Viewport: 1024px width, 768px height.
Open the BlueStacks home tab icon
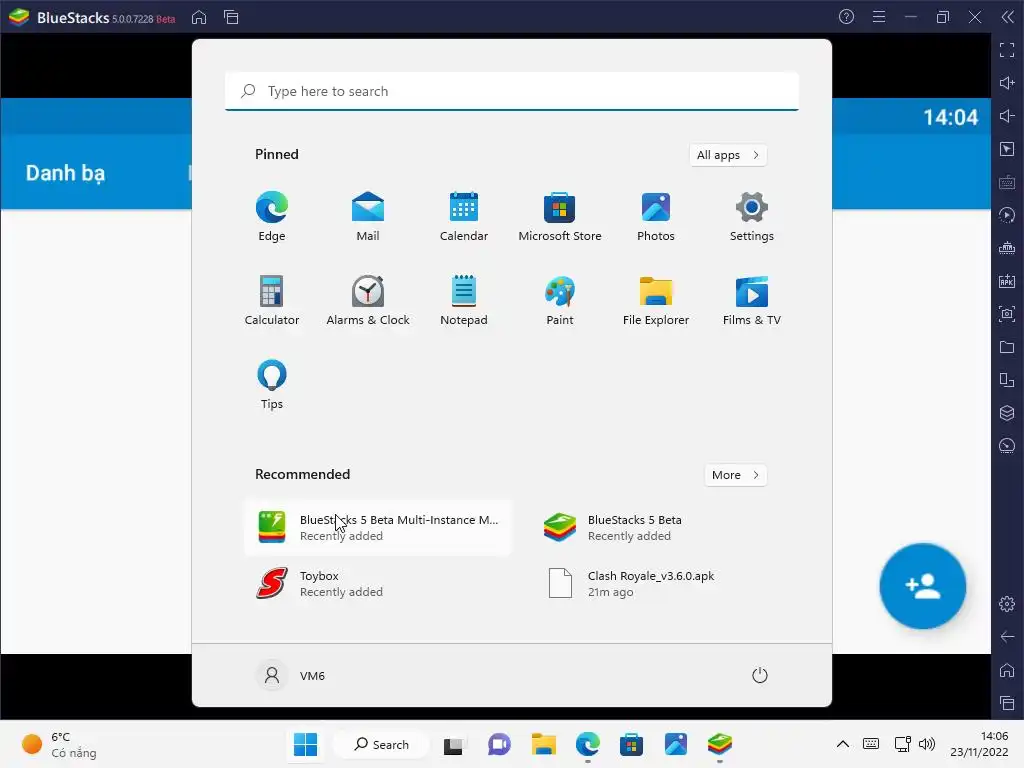[199, 17]
